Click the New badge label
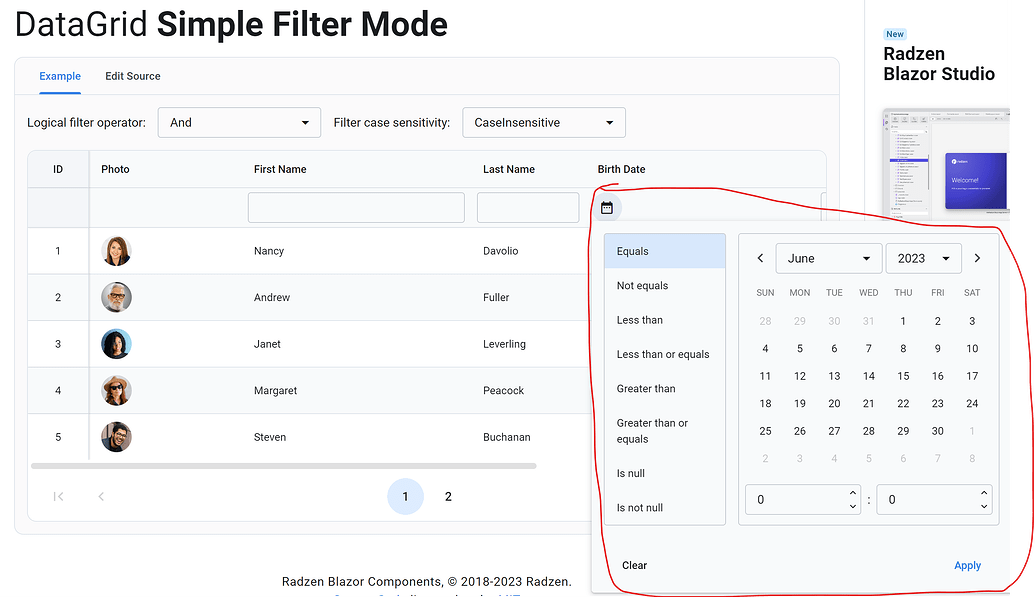 [895, 34]
